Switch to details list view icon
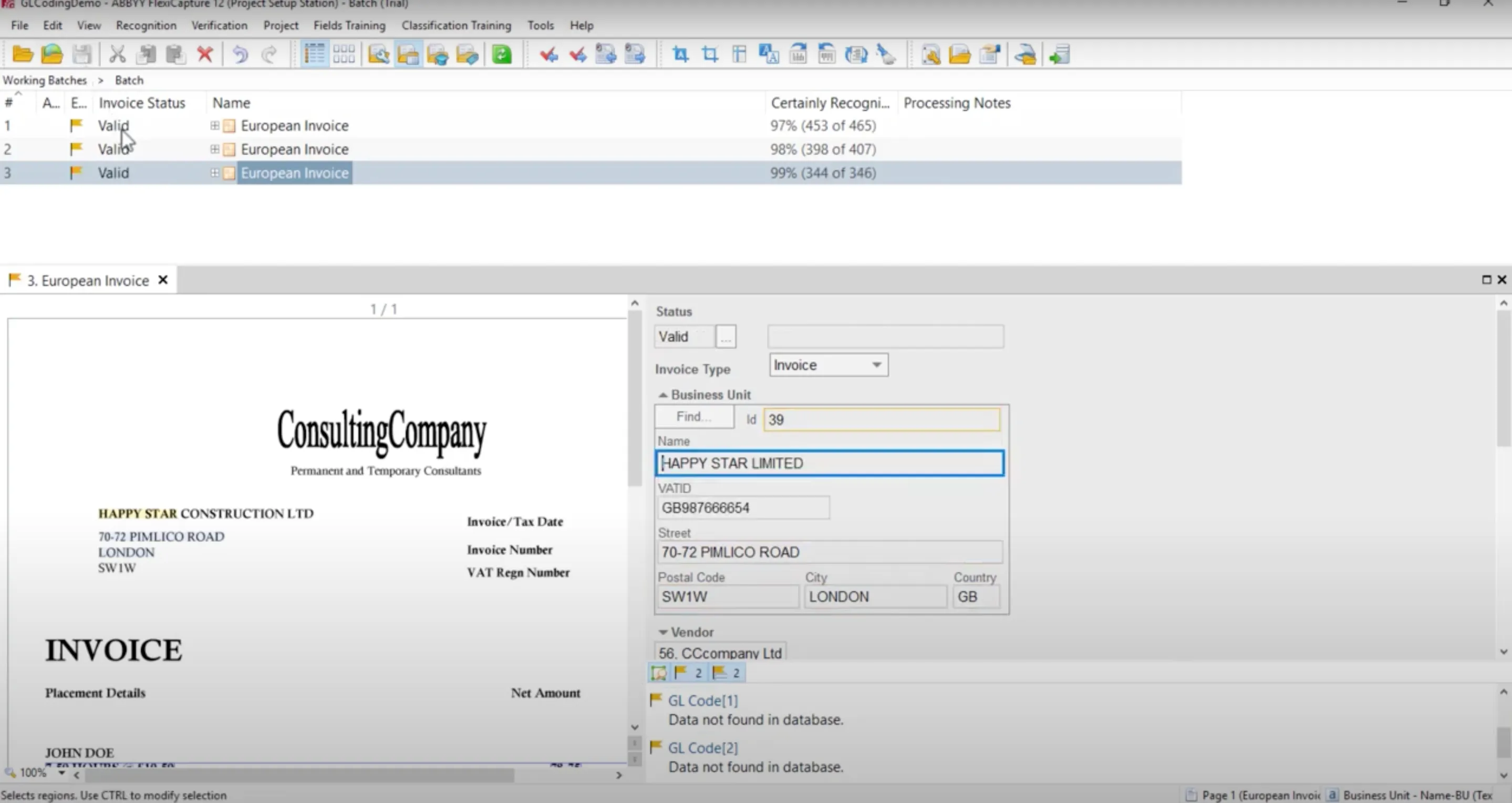 pyautogui.click(x=315, y=55)
